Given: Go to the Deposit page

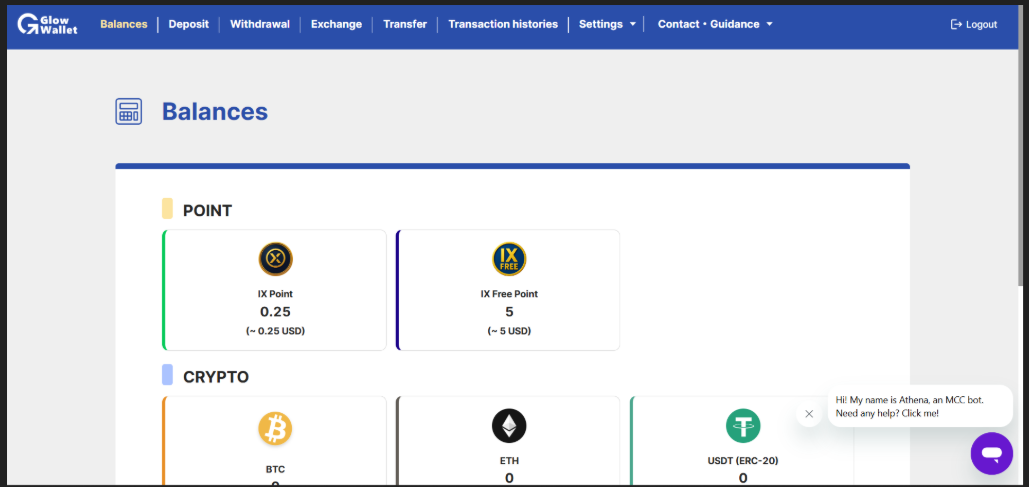Looking at the screenshot, I should [x=188, y=24].
